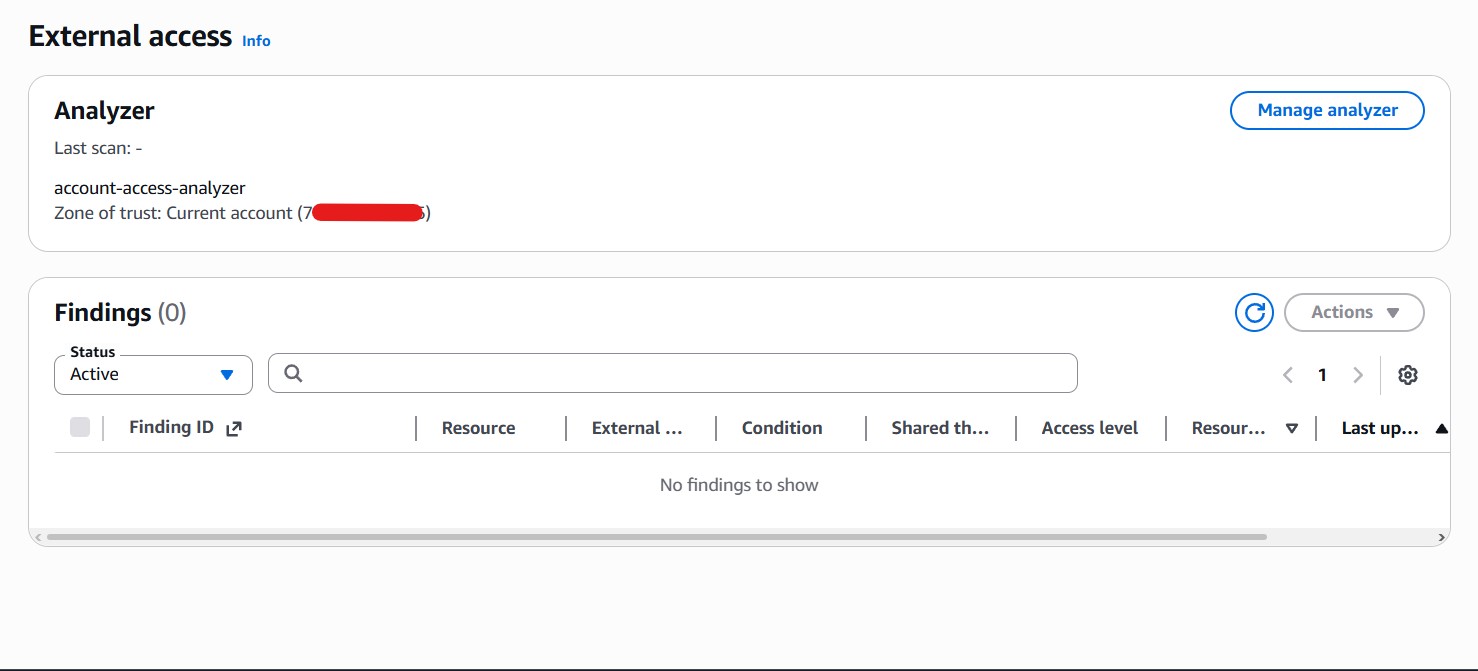This screenshot has width=1478, height=671.
Task: Click the Manage analyzer button
Action: 1327,110
